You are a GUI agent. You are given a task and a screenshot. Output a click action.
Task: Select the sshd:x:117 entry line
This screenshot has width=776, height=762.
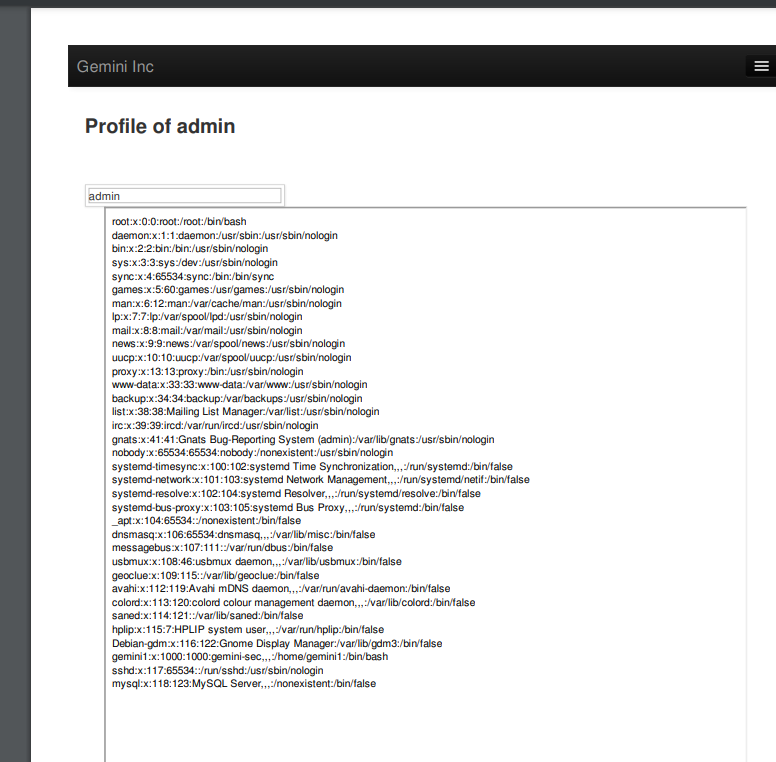point(217,670)
